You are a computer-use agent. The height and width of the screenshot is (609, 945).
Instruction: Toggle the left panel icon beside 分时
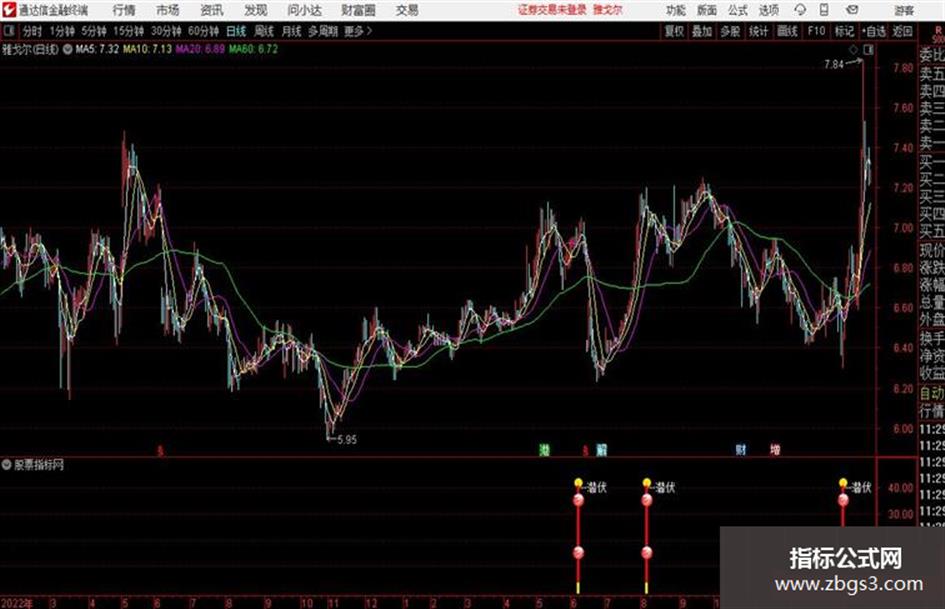(x=8, y=31)
